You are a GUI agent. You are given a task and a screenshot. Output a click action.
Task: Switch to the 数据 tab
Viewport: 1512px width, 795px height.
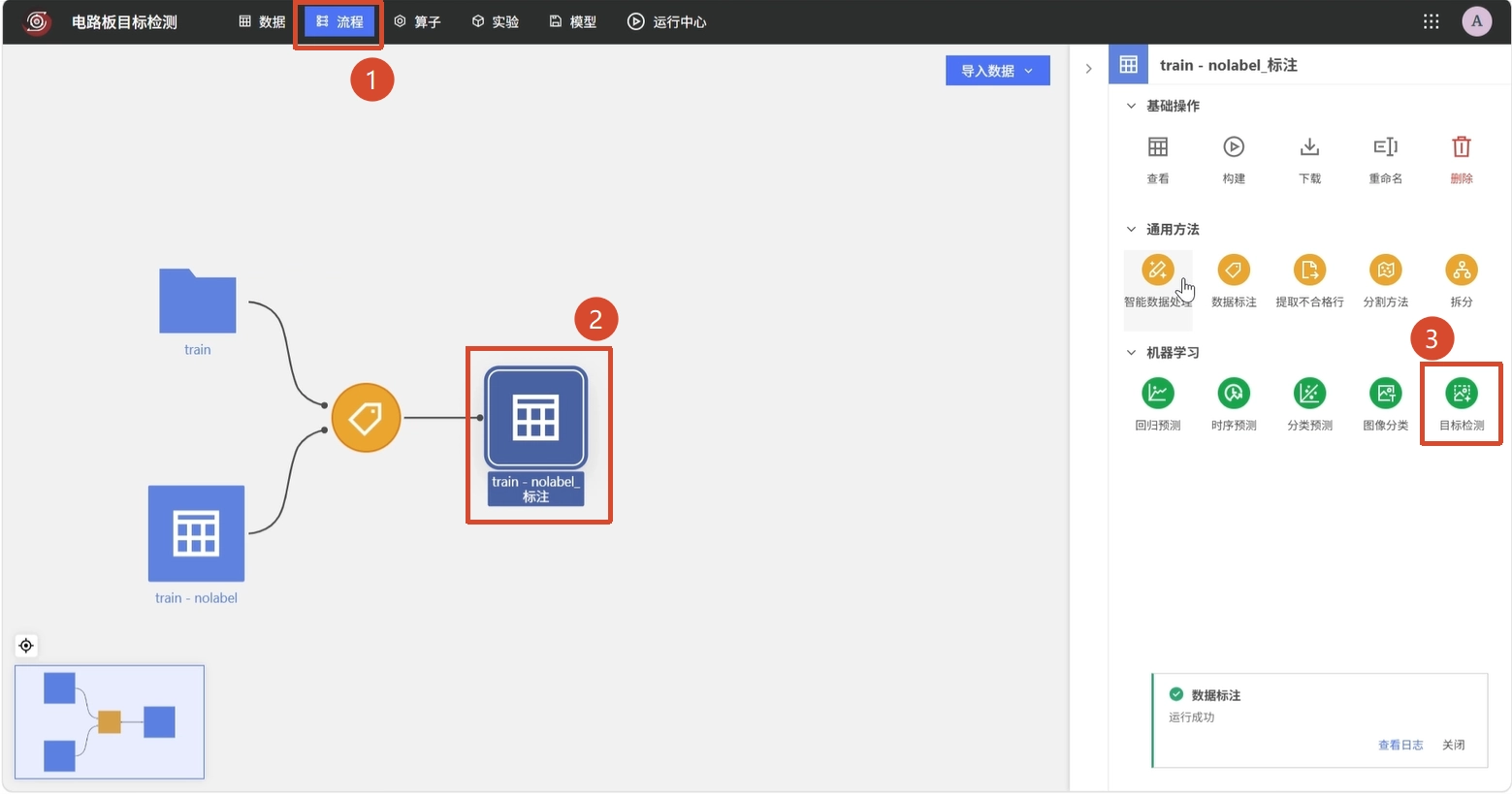click(262, 21)
